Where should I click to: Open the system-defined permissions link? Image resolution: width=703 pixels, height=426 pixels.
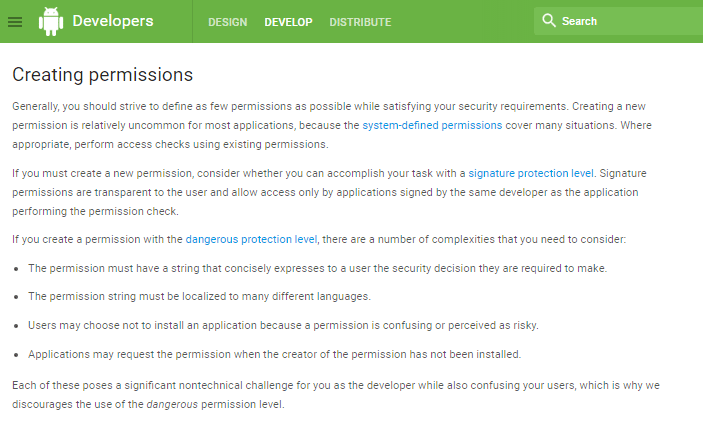[x=432, y=125]
